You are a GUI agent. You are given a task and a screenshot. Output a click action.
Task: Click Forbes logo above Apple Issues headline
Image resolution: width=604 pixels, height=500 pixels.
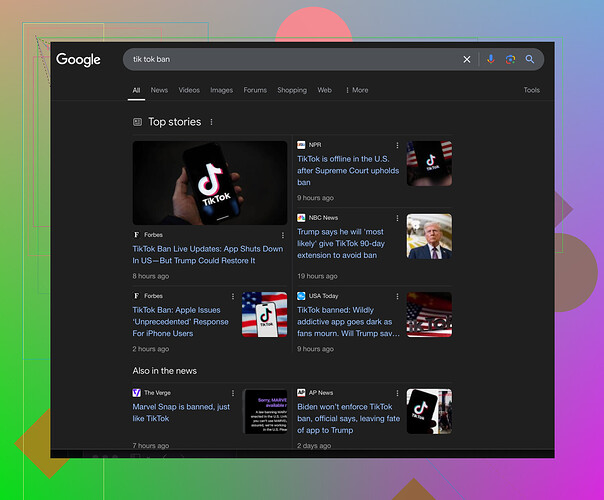(136, 296)
